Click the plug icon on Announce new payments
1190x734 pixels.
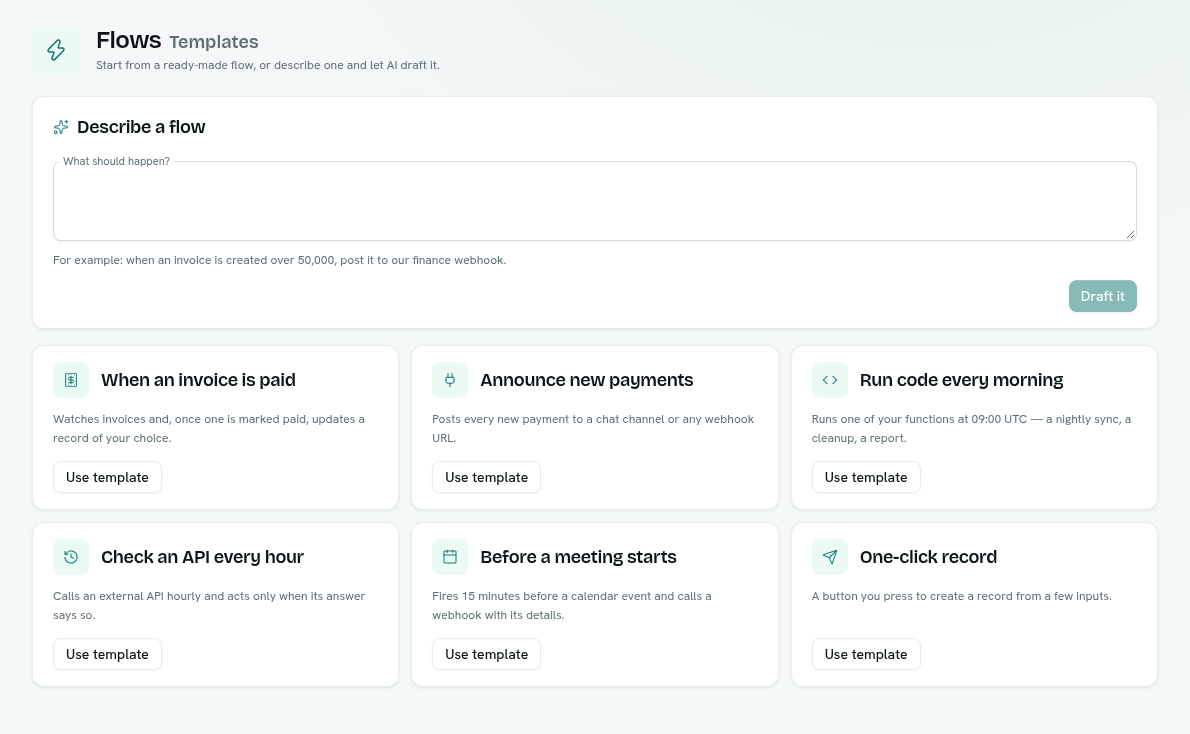(450, 380)
